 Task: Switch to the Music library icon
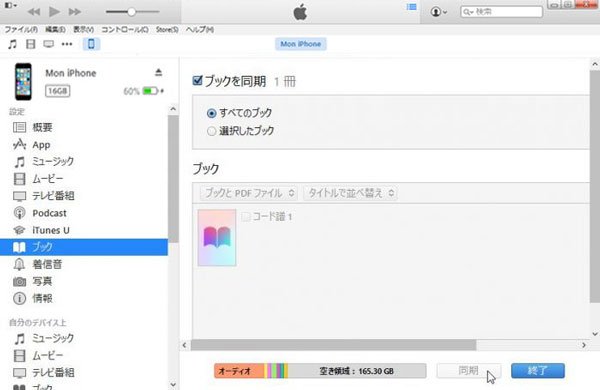[12, 44]
